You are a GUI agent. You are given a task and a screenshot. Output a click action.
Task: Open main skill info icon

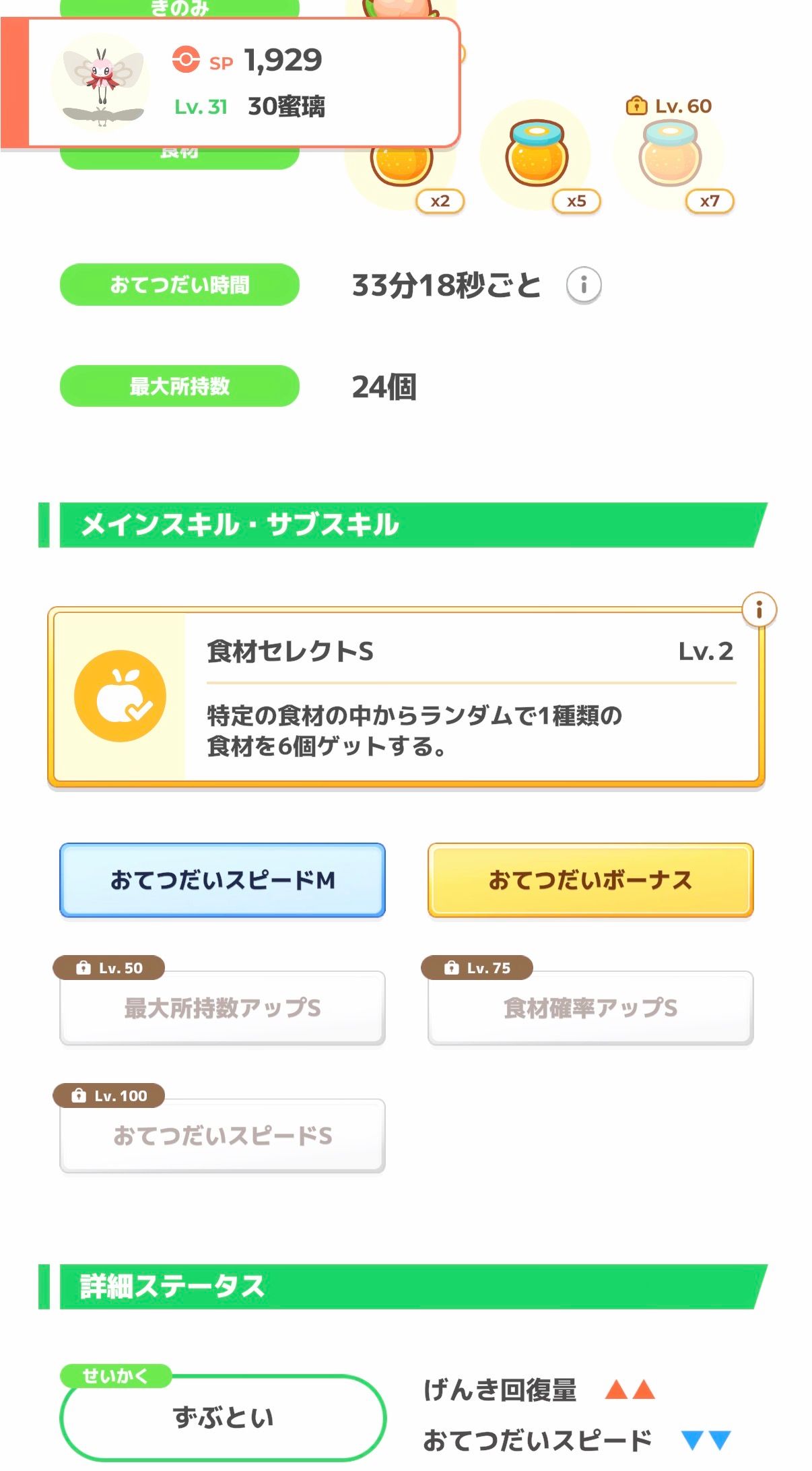coord(759,610)
